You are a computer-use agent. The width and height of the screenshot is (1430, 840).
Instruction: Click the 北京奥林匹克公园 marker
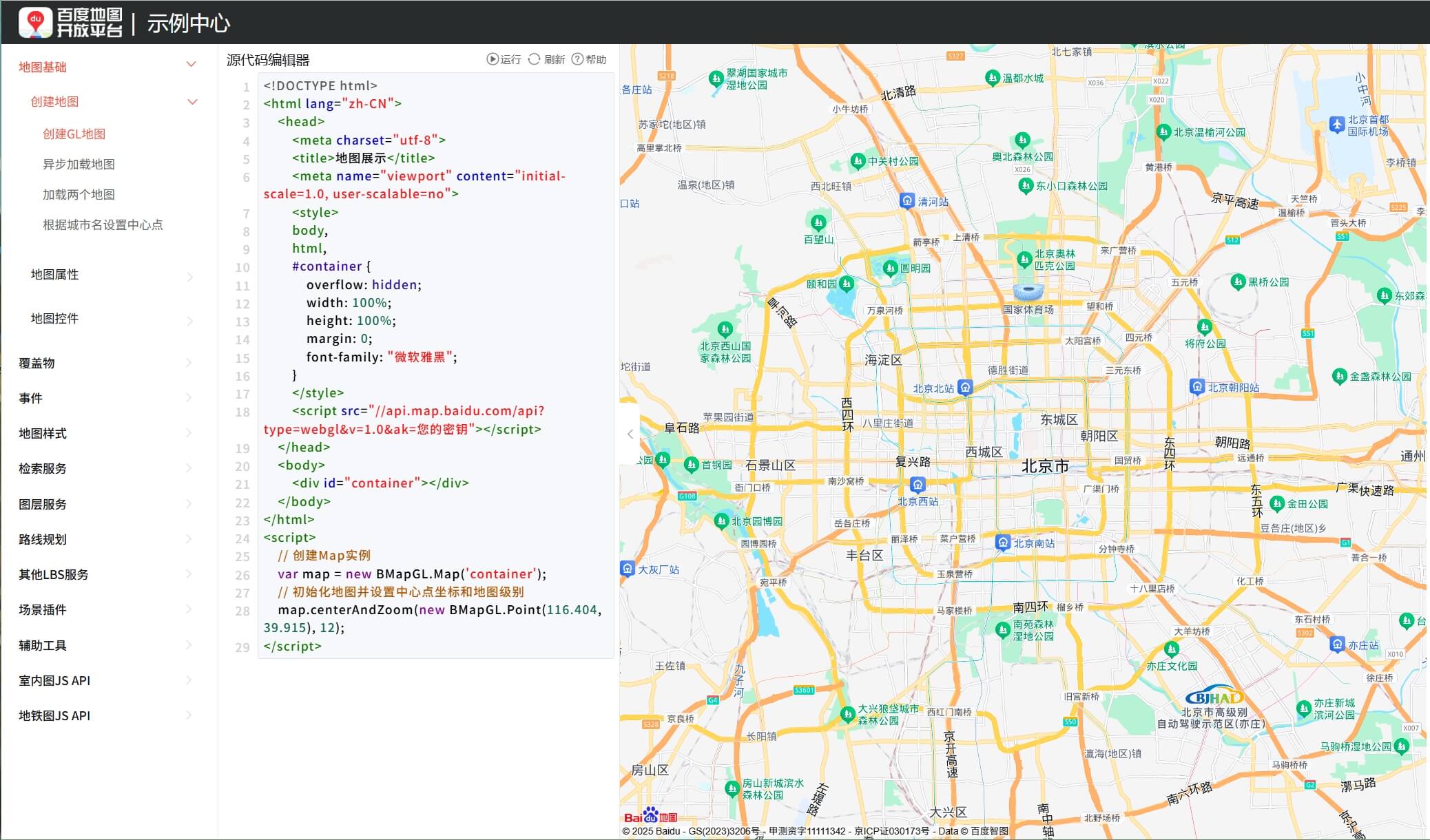click(x=1024, y=260)
